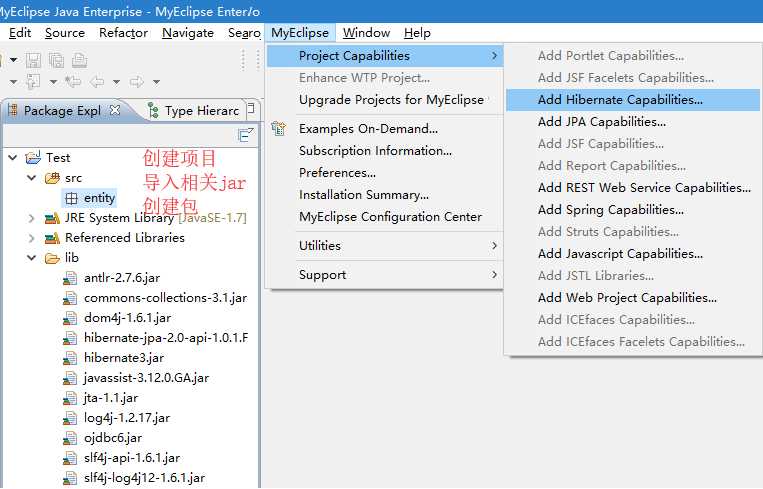This screenshot has width=763, height=489.
Task: Open Subscription Information
Action: coord(385,151)
